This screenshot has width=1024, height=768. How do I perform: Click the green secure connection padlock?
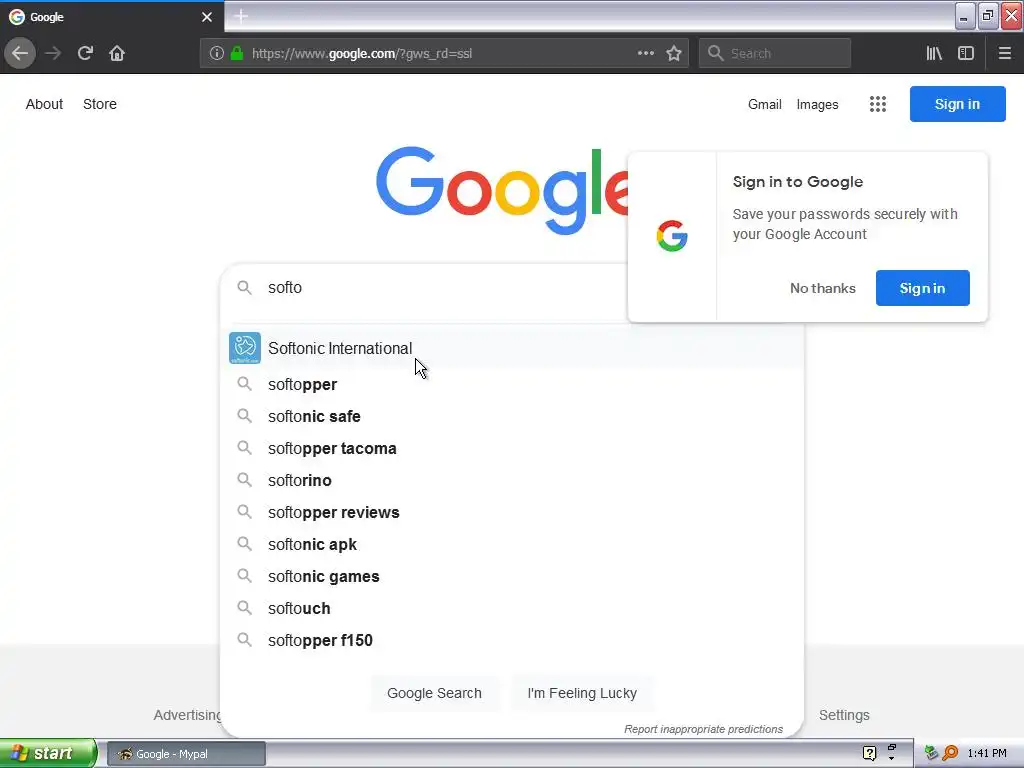pos(237,54)
